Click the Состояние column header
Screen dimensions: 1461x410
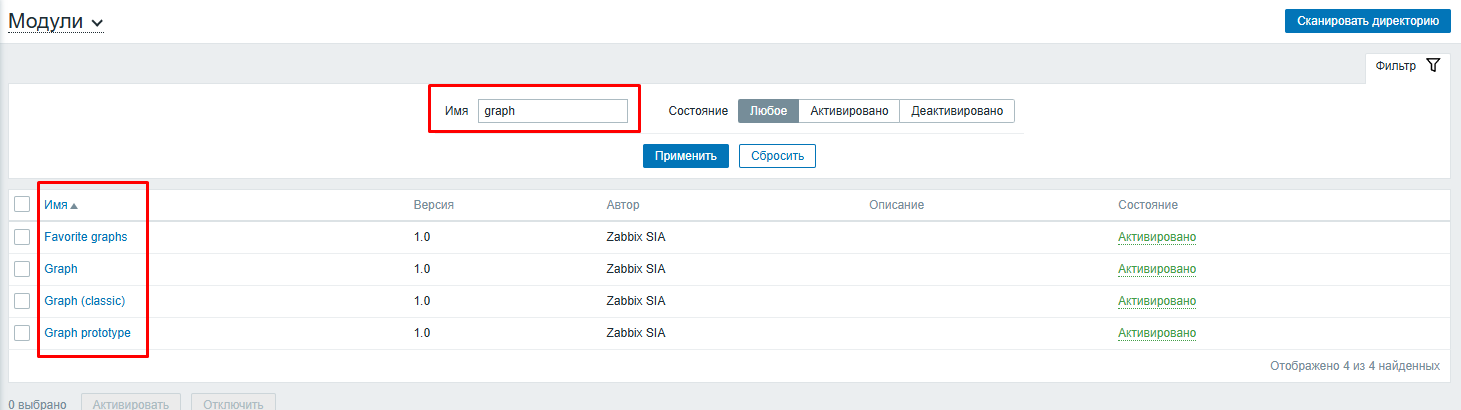click(x=1148, y=205)
